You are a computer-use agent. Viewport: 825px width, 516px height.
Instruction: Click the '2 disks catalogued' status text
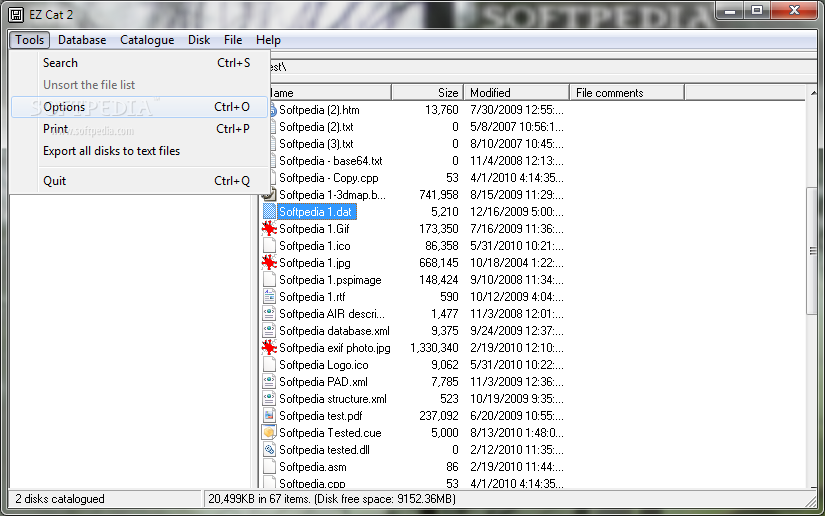(x=60, y=499)
